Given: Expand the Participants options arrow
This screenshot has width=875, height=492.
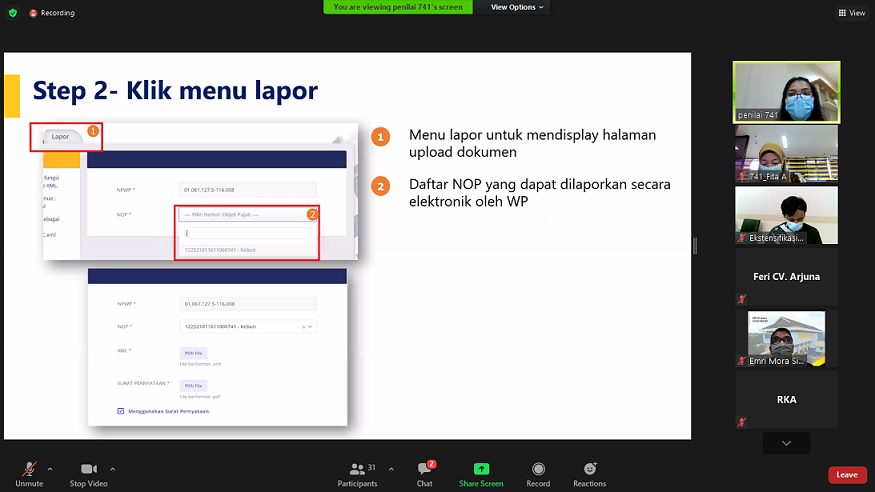Looking at the screenshot, I should 391,468.
